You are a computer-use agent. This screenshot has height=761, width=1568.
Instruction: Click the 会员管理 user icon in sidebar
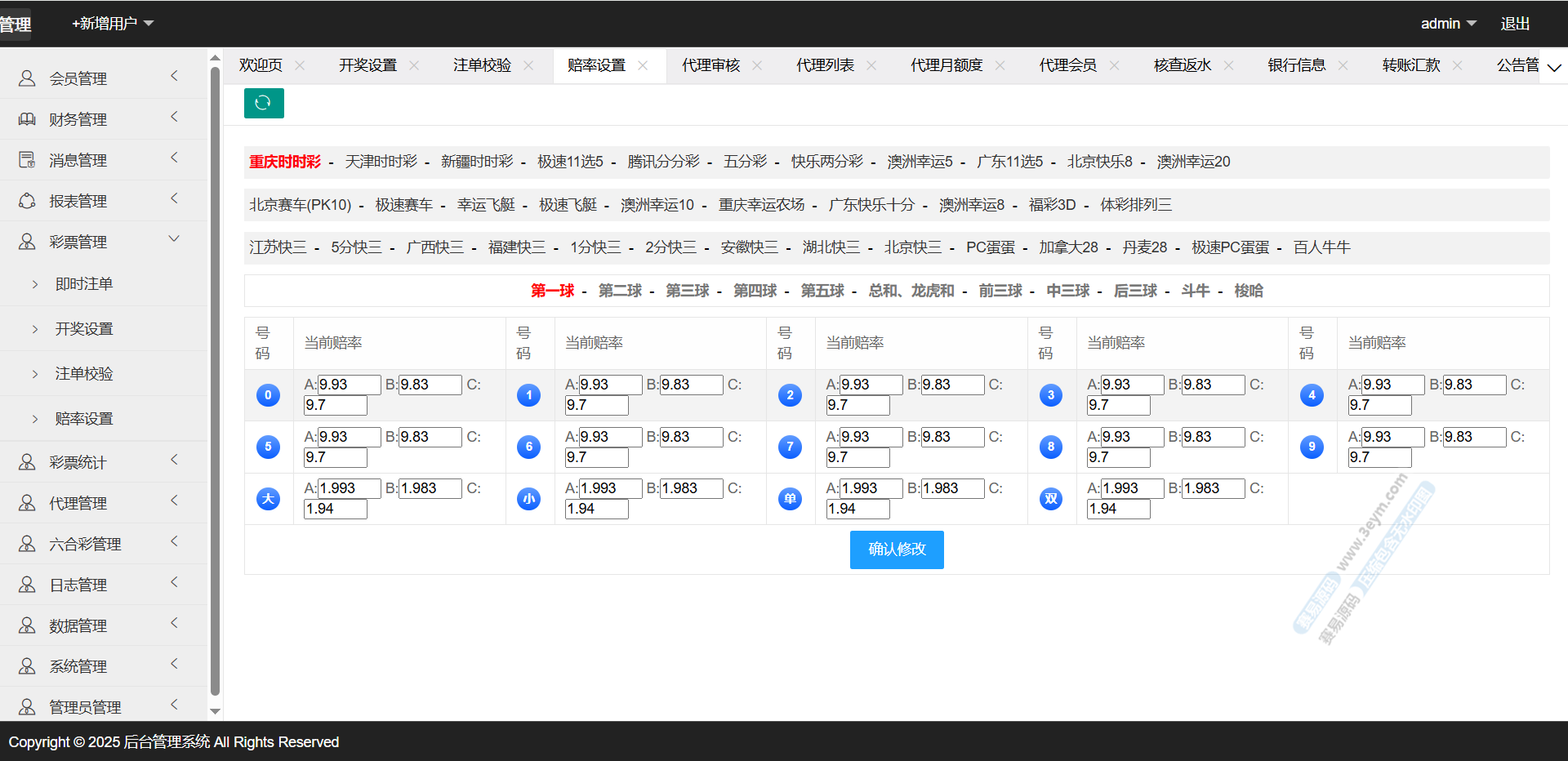point(27,78)
